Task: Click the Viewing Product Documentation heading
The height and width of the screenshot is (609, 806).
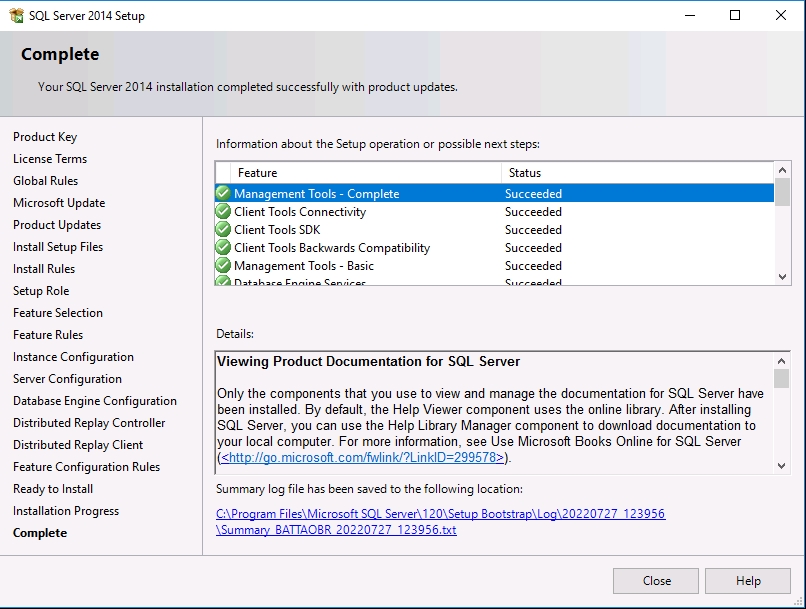Action: [369, 361]
